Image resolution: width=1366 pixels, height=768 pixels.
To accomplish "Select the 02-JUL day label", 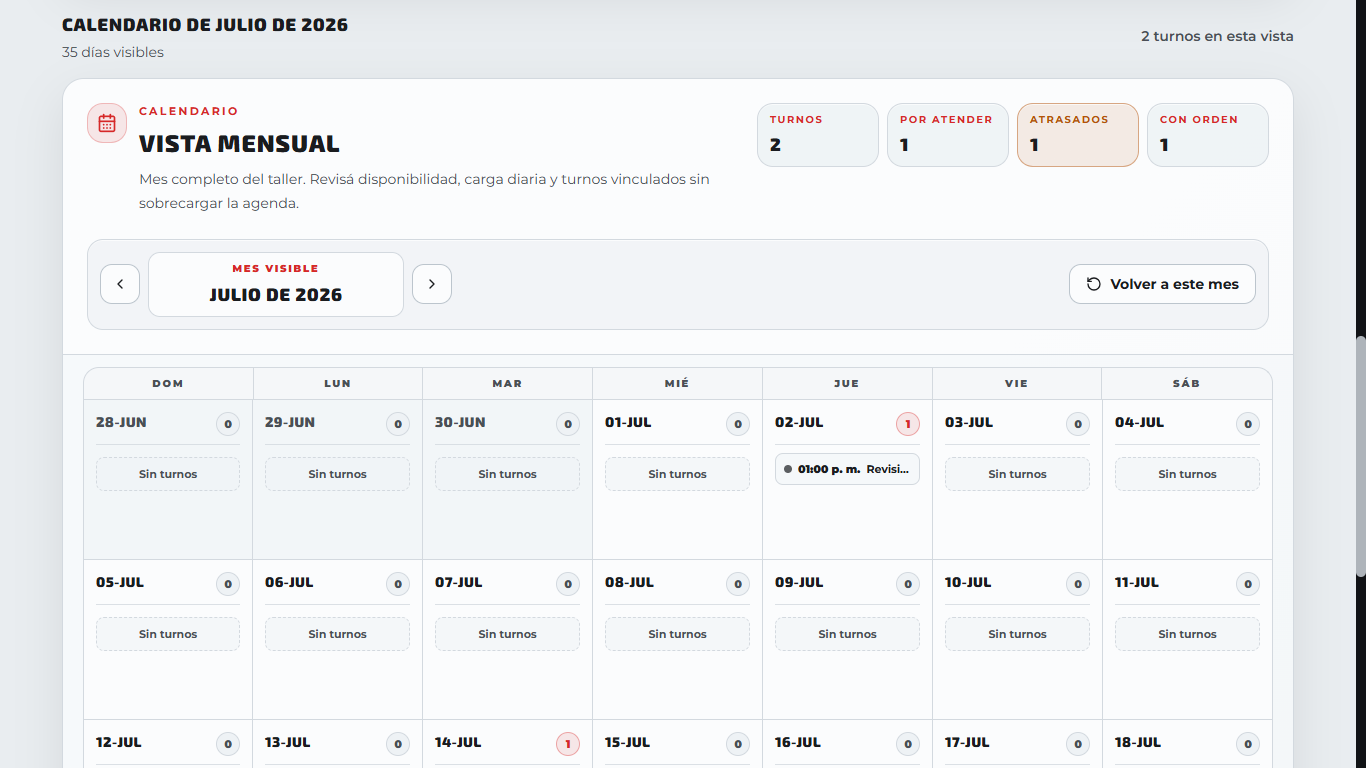I will coord(799,422).
